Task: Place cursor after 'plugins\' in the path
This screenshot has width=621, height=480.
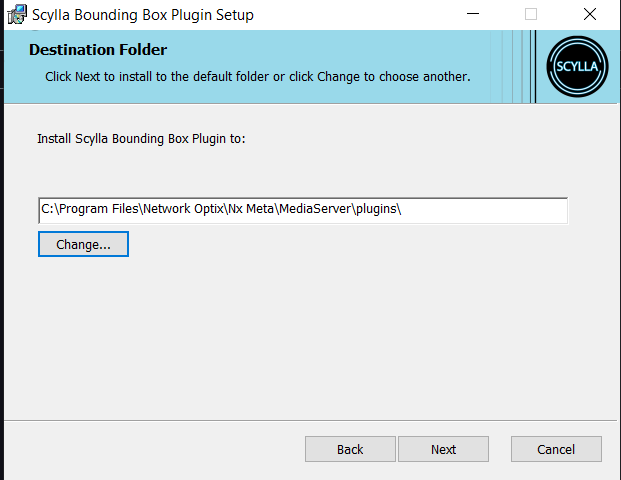Action: pos(403,210)
